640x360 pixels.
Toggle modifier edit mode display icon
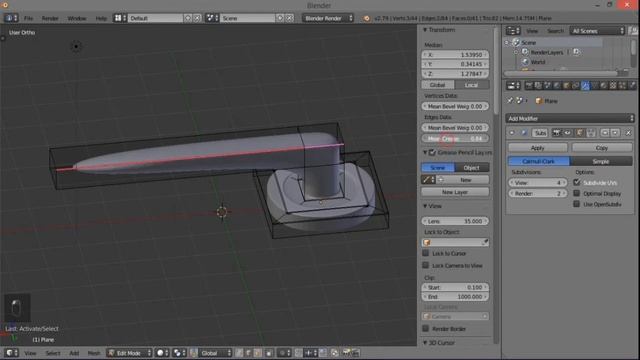[579, 133]
